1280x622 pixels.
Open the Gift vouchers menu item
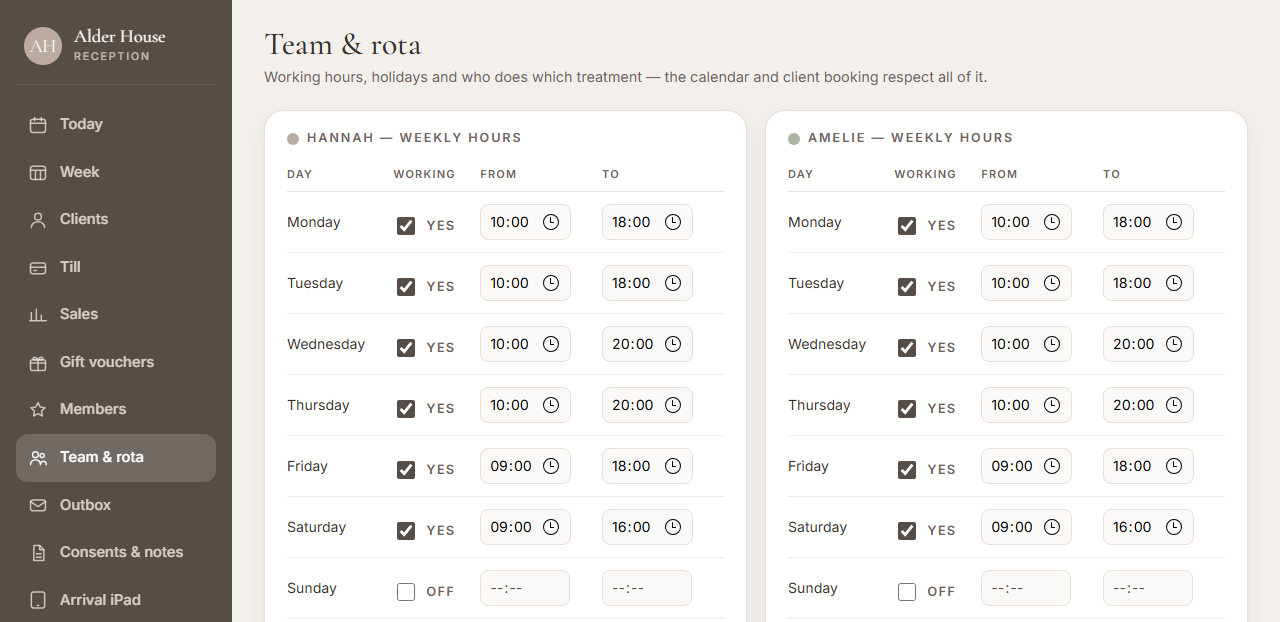tap(116, 362)
